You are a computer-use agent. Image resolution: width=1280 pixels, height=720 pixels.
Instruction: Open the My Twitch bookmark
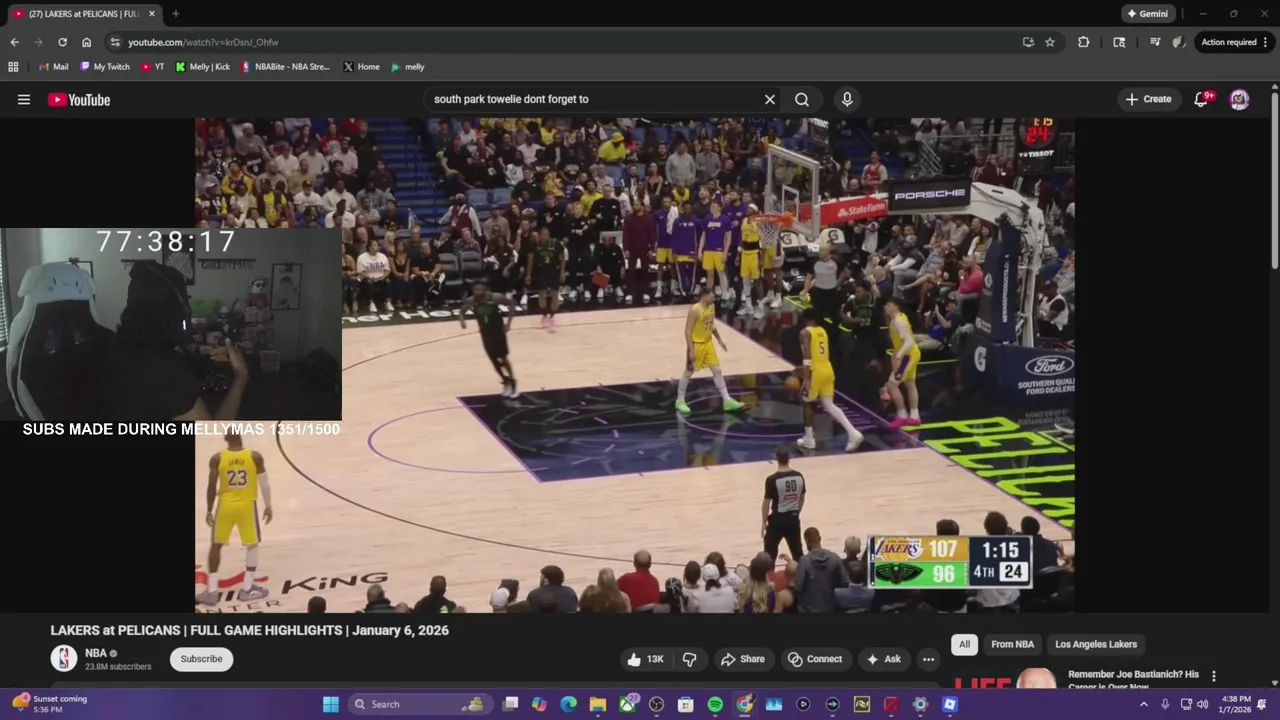(104, 67)
